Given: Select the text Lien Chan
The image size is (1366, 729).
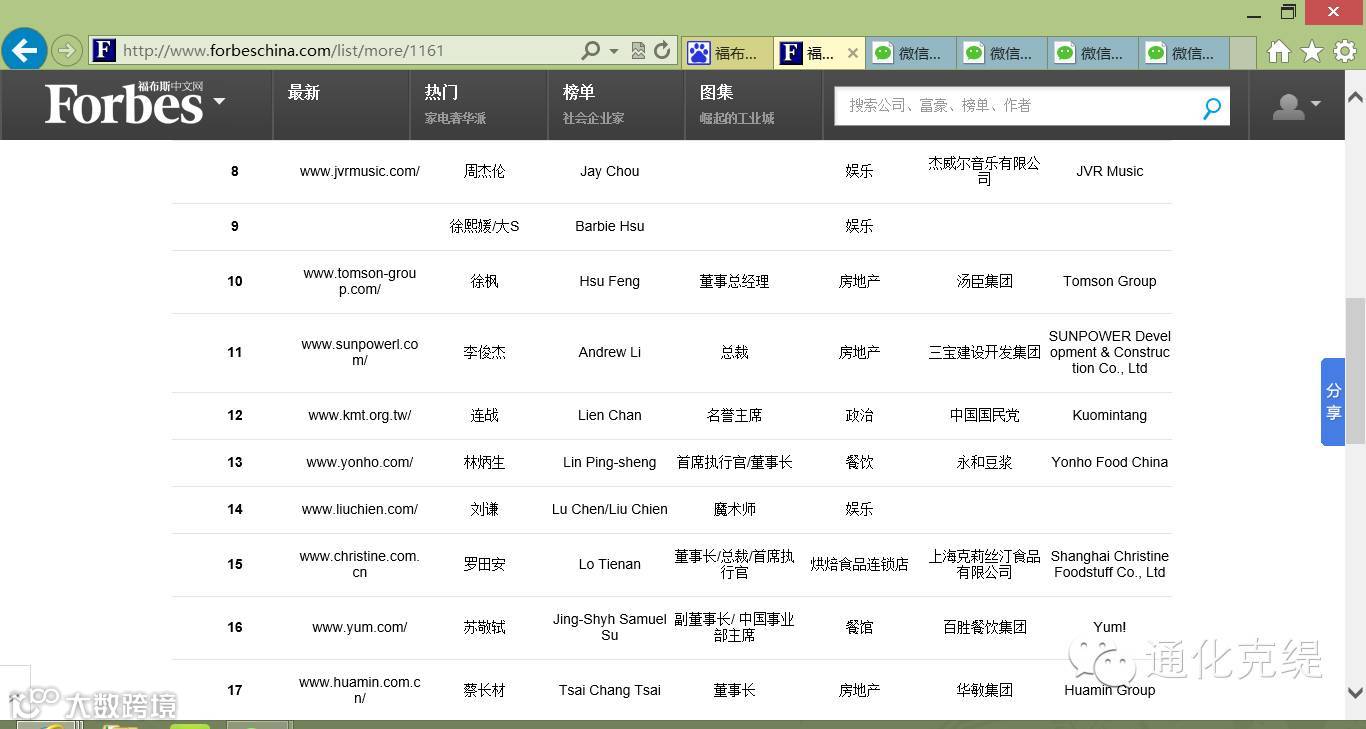Looking at the screenshot, I should point(610,415).
